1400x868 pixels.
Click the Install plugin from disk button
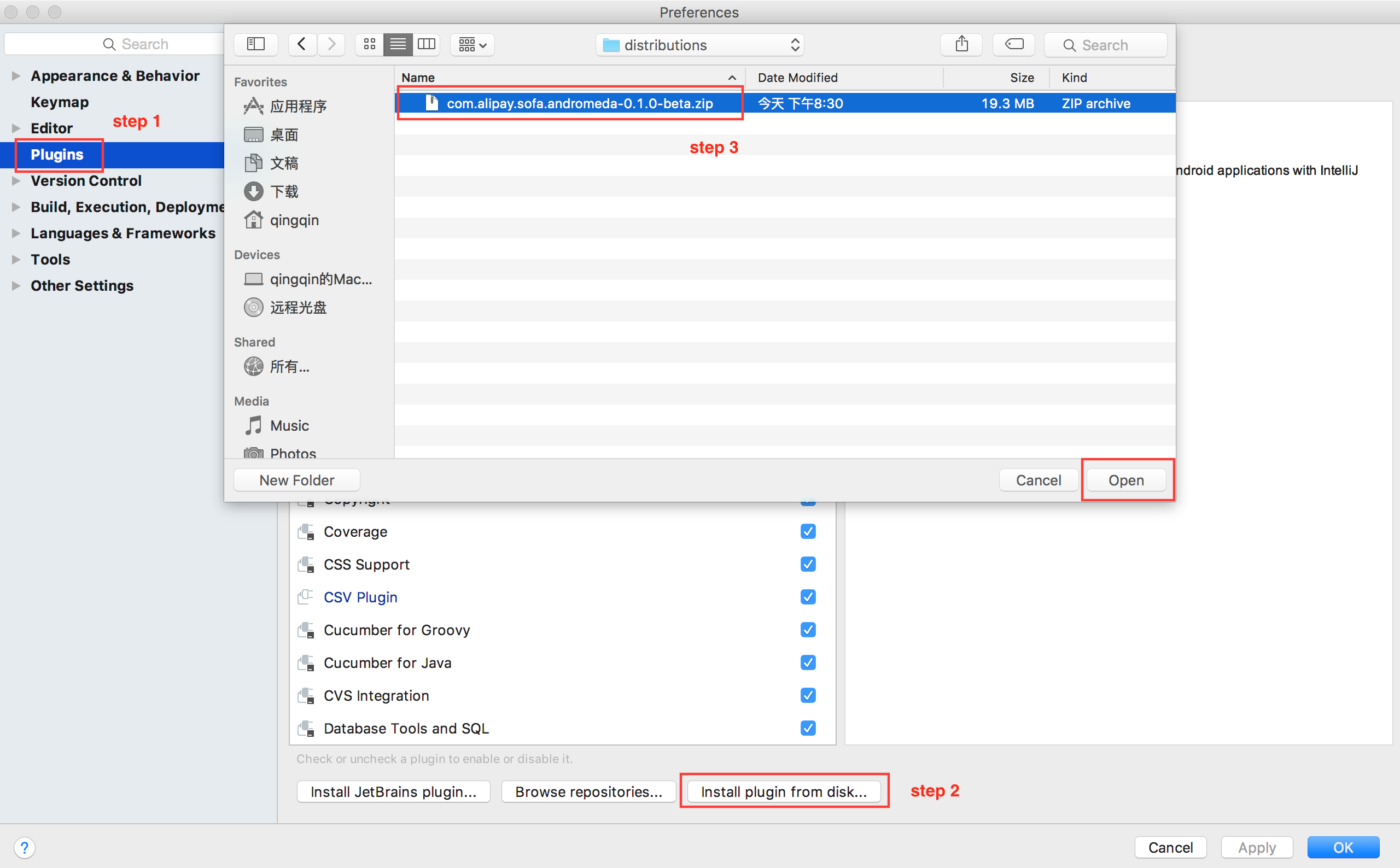pos(783,791)
